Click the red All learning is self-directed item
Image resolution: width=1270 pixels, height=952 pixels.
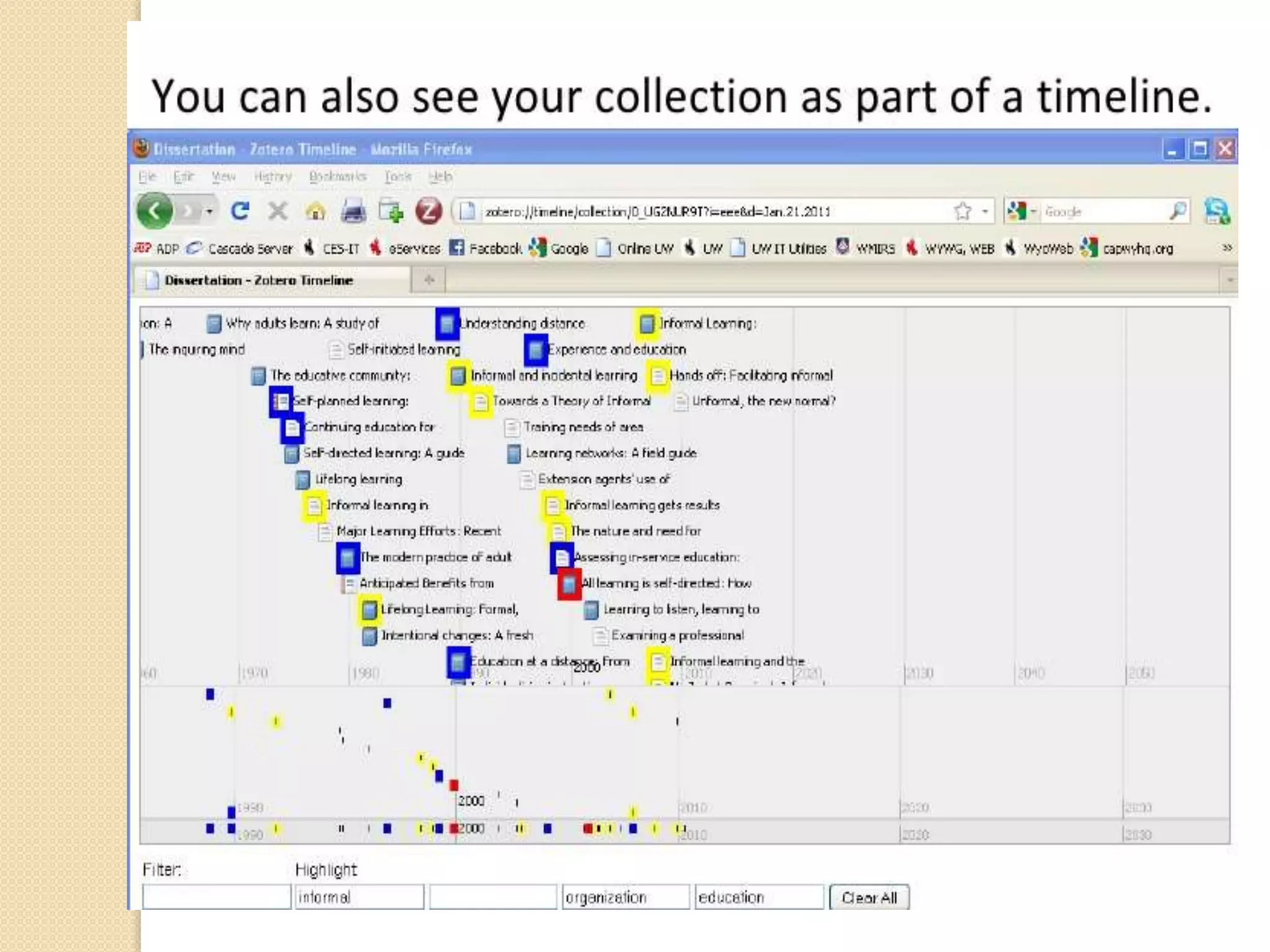569,584
